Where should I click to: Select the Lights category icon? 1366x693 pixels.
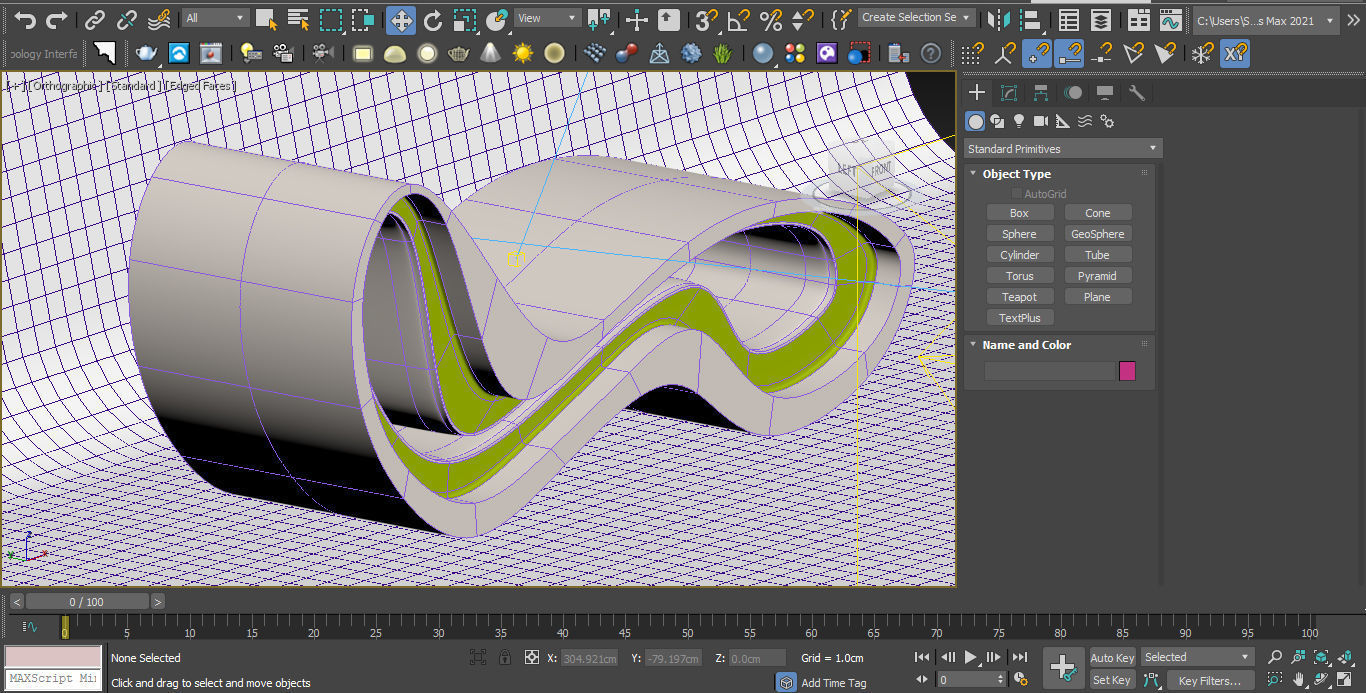[1019, 121]
